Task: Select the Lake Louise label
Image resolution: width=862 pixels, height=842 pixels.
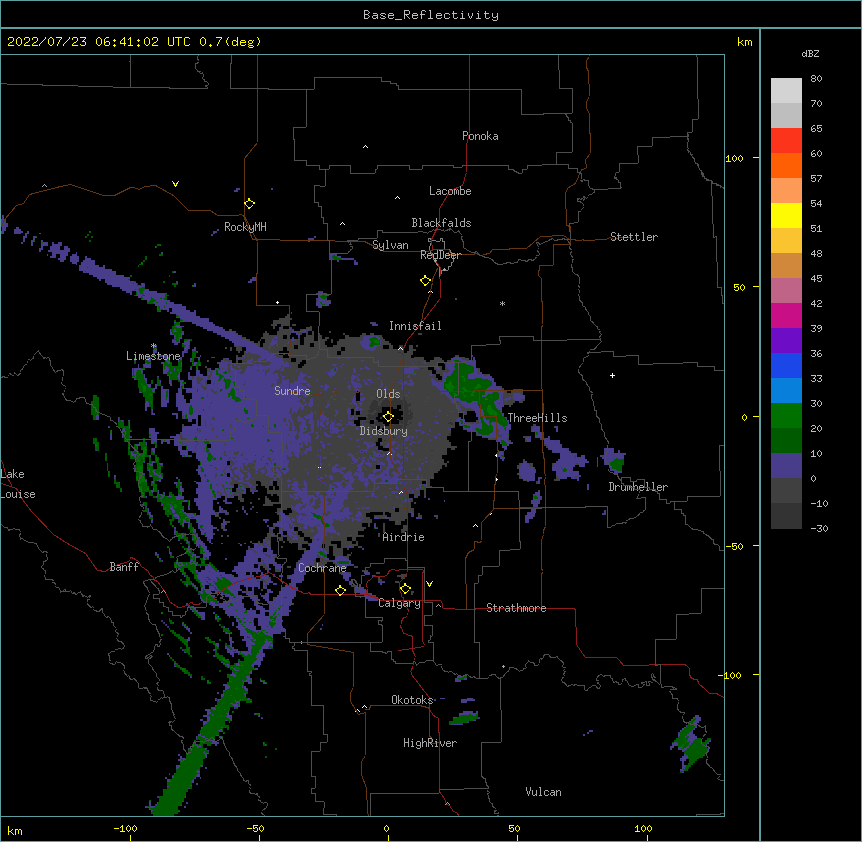Action: tap(18, 484)
